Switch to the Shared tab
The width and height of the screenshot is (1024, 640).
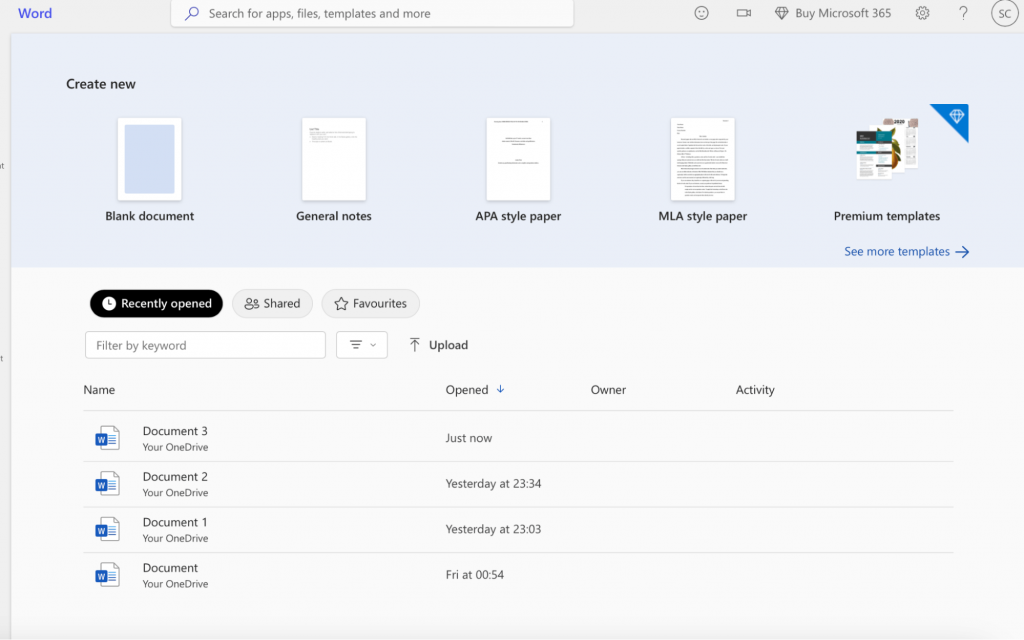[272, 304]
